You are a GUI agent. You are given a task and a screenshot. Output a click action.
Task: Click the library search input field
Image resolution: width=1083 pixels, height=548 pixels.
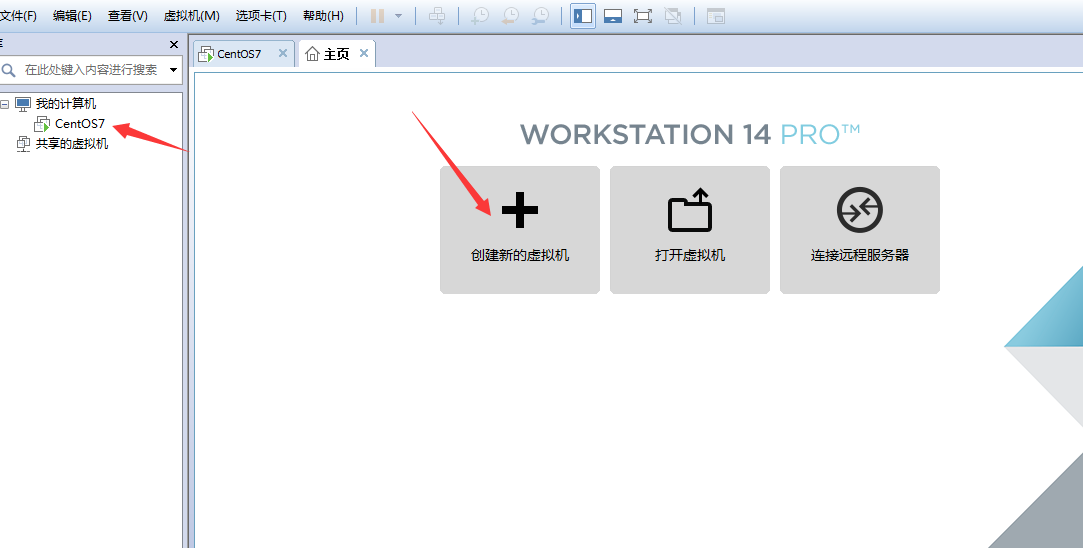91,70
